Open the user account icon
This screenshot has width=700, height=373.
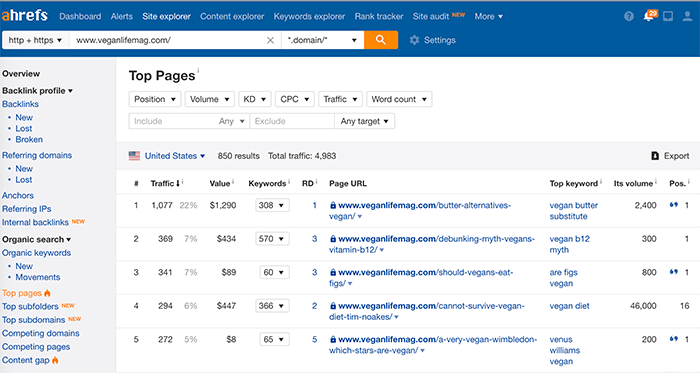point(688,17)
